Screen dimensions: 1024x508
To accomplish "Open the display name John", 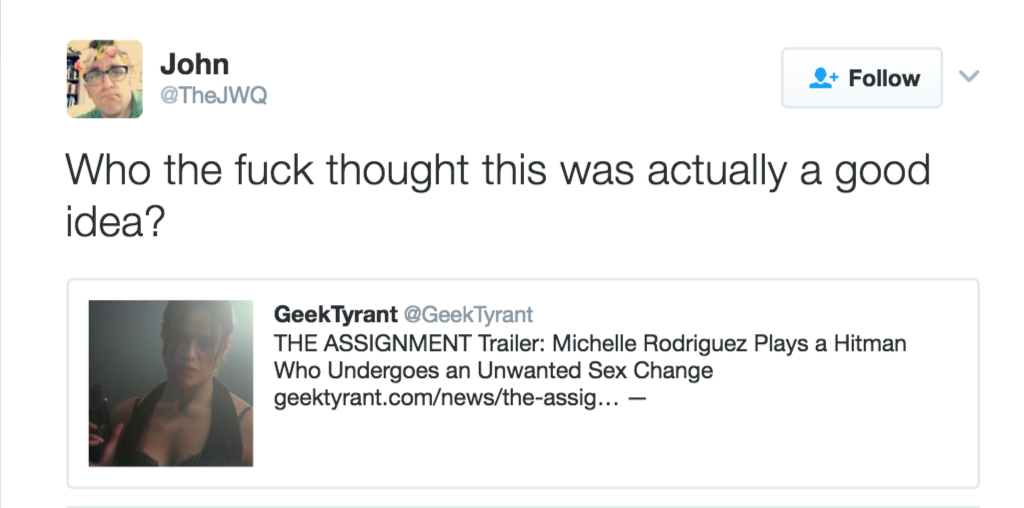I will [194, 64].
